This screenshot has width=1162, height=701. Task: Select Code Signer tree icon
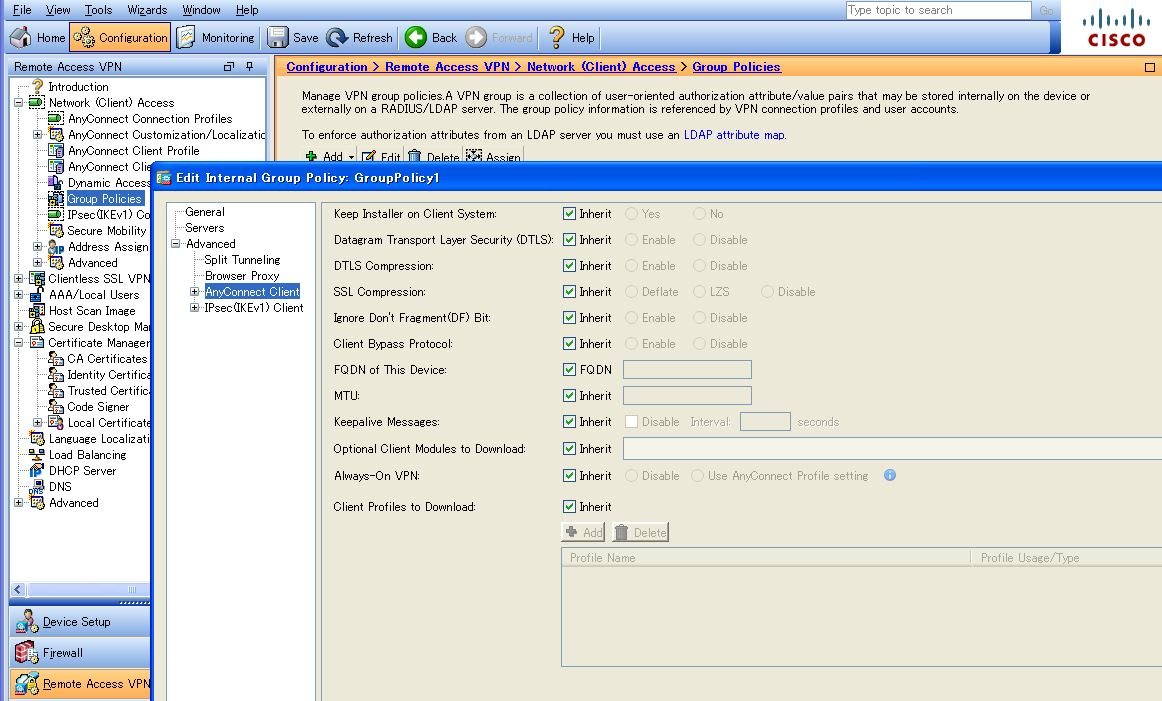(56, 407)
